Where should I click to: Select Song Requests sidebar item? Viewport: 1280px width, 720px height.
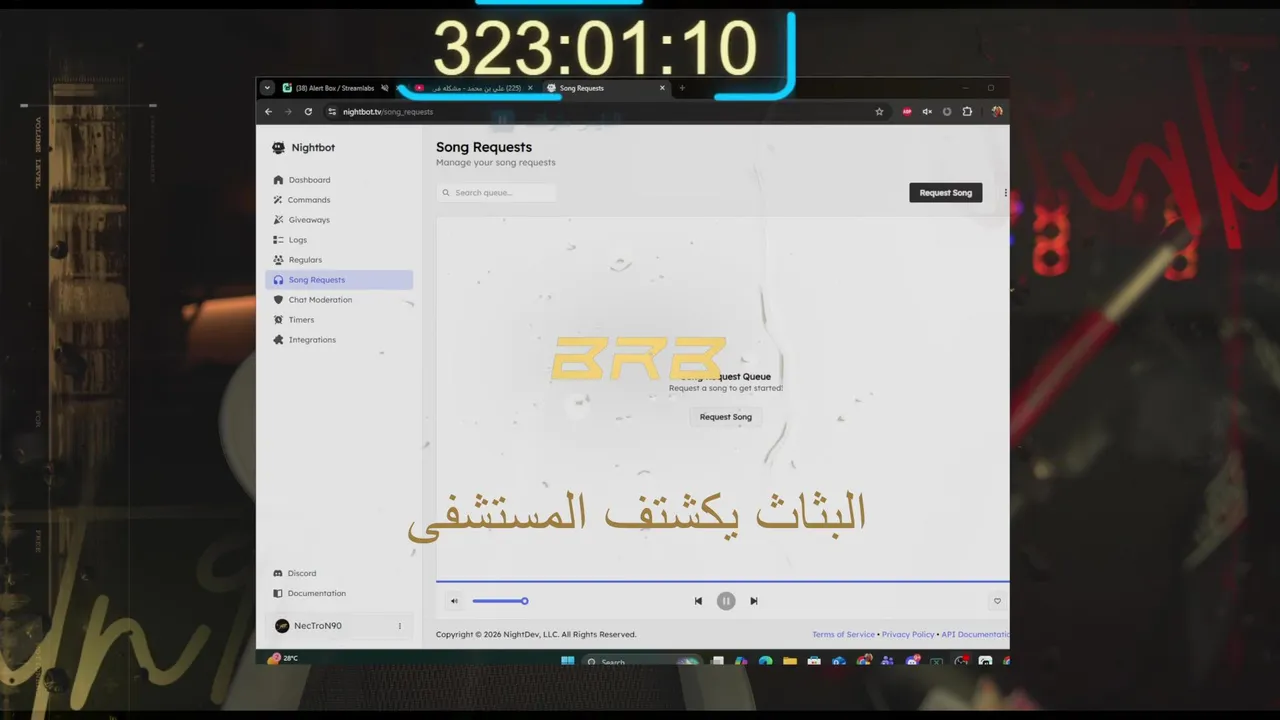coord(339,280)
